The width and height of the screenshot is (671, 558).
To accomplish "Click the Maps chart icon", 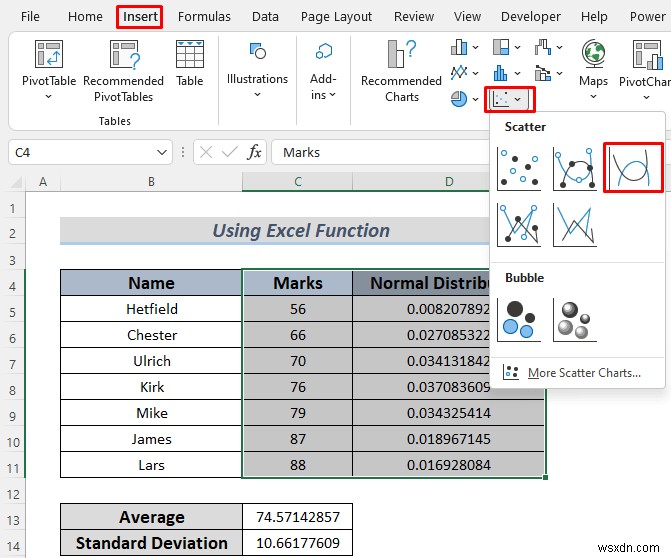I will click(594, 53).
